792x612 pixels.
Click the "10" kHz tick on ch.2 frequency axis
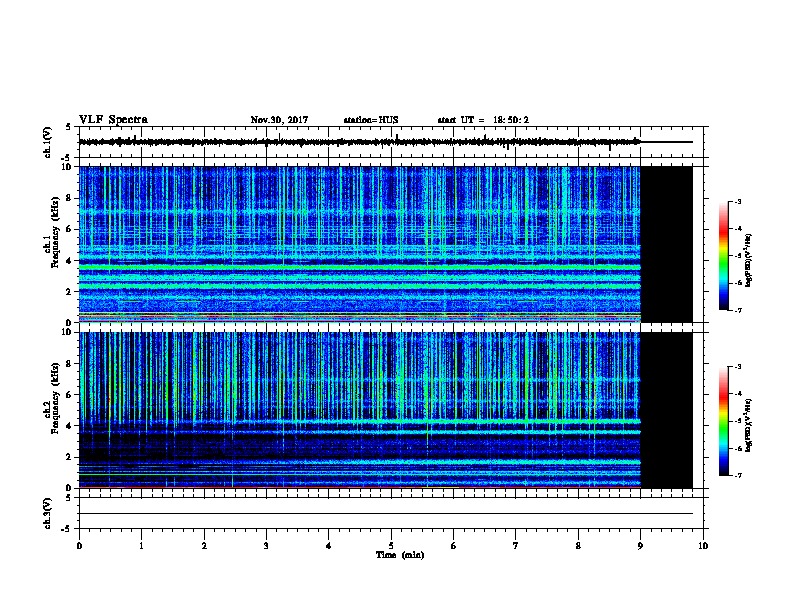click(x=67, y=332)
